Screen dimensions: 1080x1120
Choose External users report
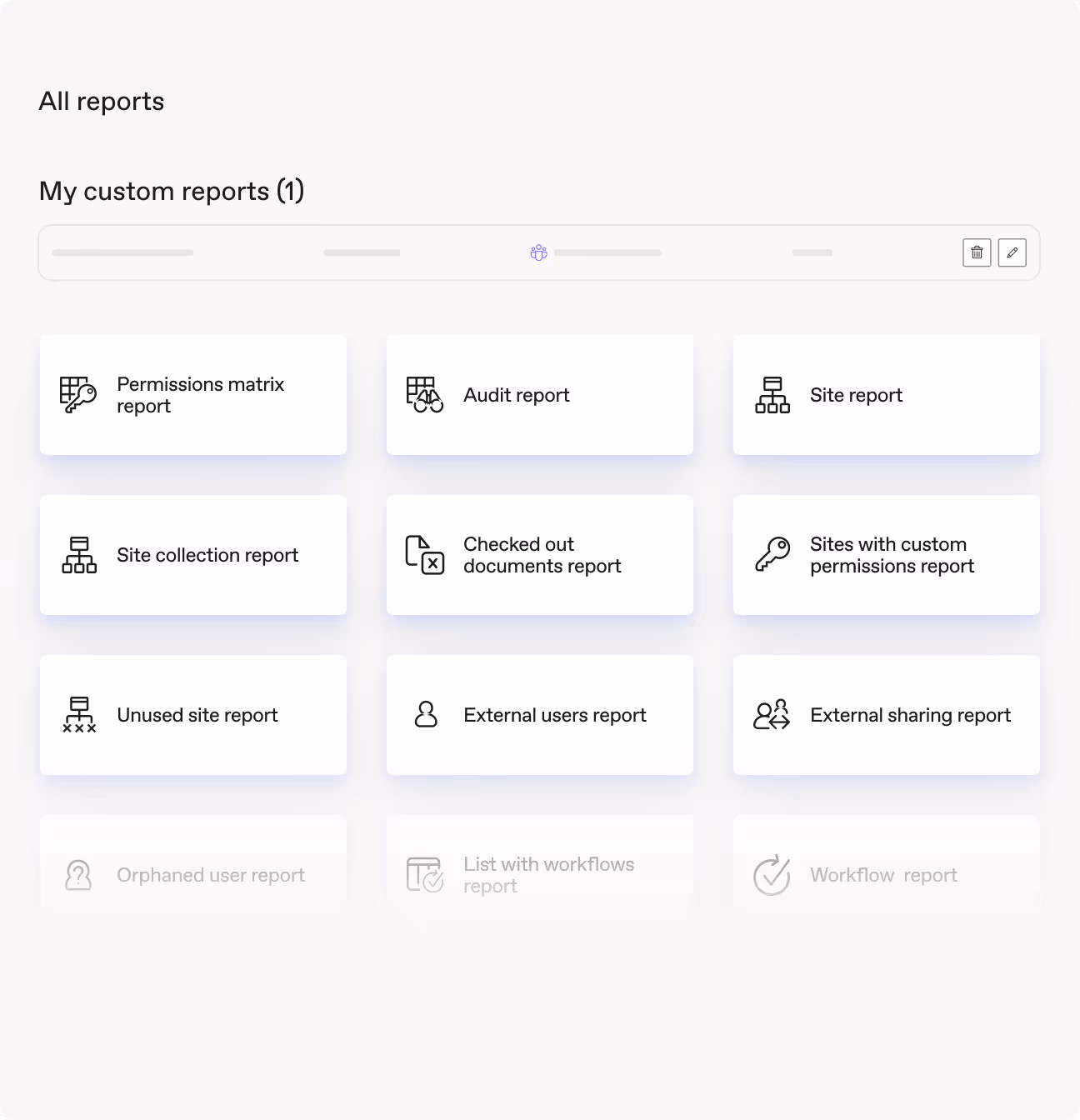pos(540,715)
